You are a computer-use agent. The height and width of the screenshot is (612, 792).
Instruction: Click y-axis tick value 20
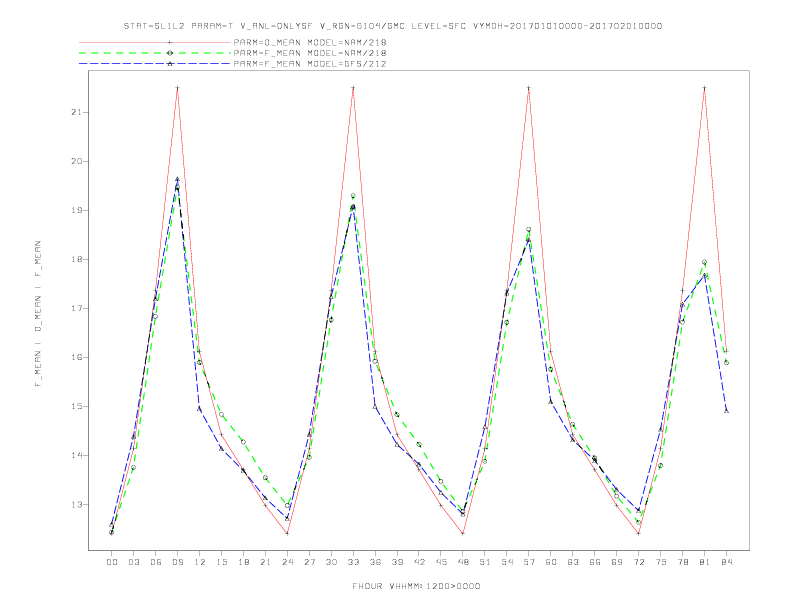pos(76,161)
